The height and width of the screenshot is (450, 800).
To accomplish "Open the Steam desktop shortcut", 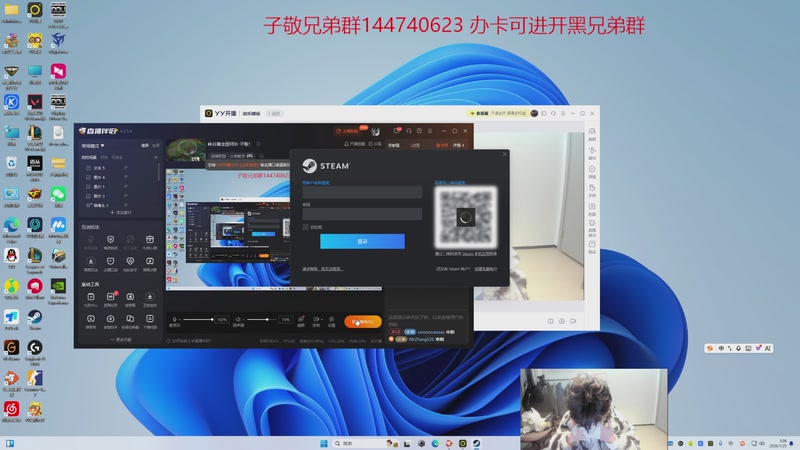I will tap(35, 317).
